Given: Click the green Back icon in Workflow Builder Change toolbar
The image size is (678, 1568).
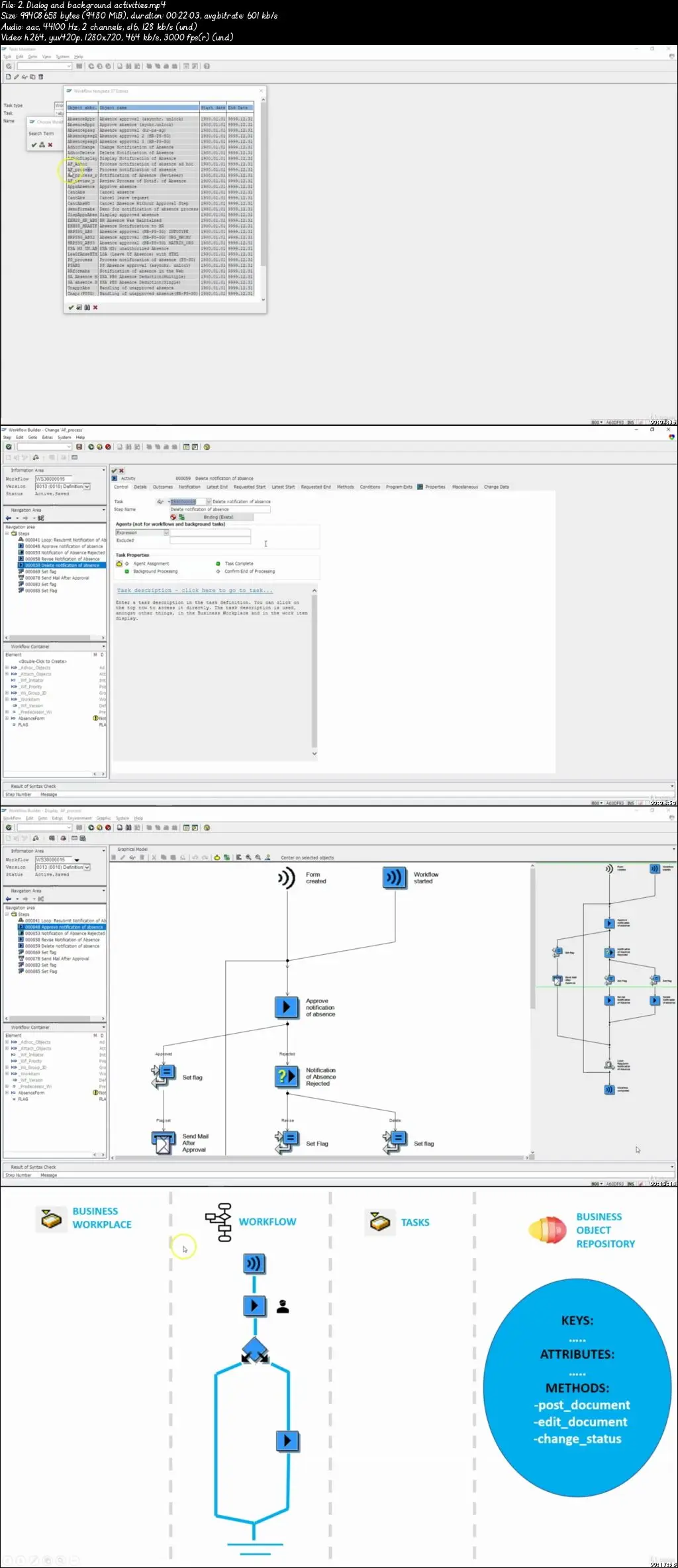Looking at the screenshot, I should coord(91,447).
